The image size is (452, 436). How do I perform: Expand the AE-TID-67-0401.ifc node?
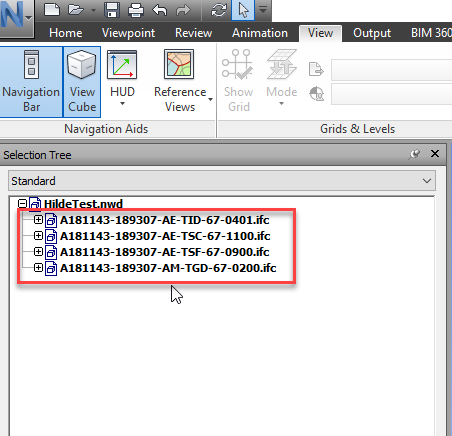38,219
